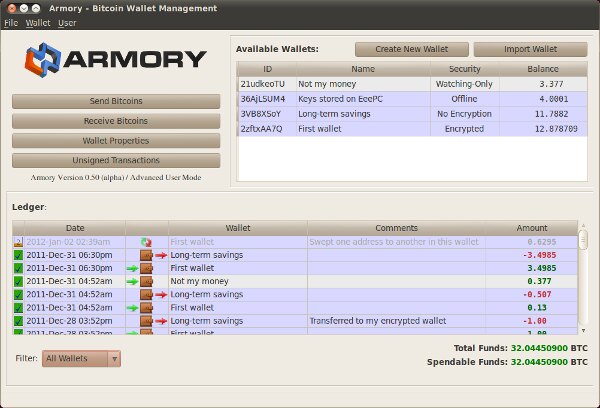This screenshot has width=600, height=408.
Task: Click the red sent arrow for the -3.4985 transaction
Action: (x=160, y=255)
